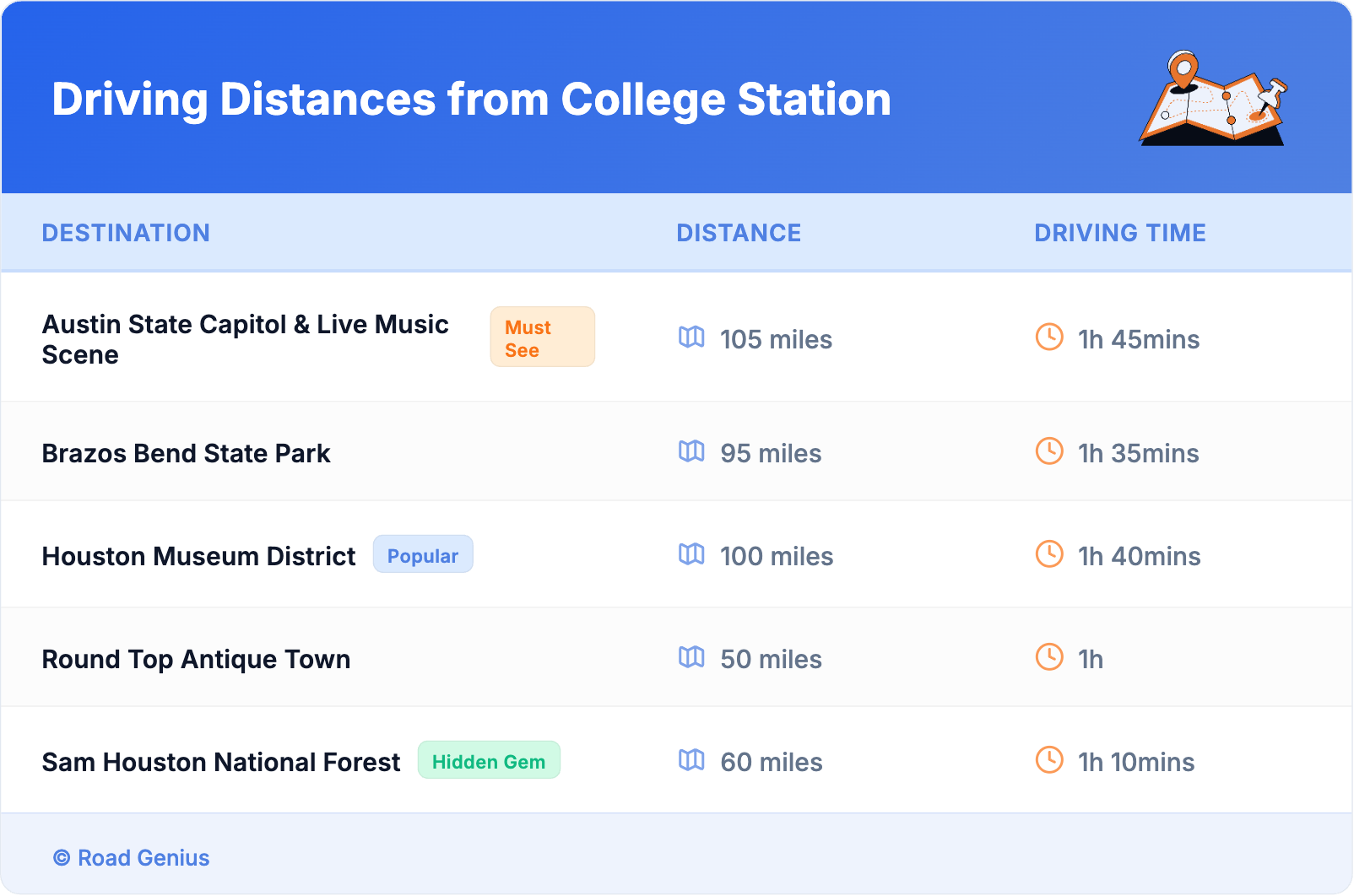This screenshot has height=896, width=1354.
Task: Click the map icon beside 105 miles
Action: (x=691, y=337)
